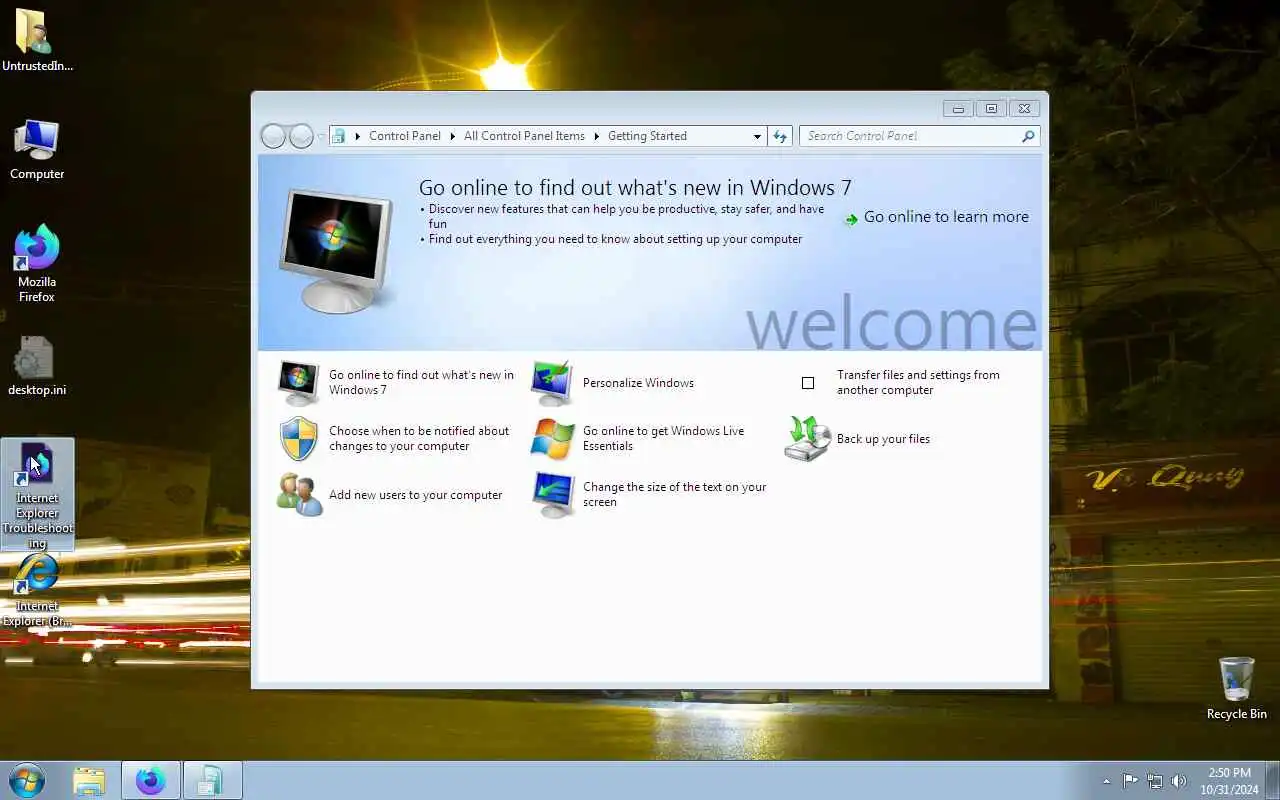Open Windows Explorer from the taskbar
This screenshot has width=1280, height=800.
89,781
